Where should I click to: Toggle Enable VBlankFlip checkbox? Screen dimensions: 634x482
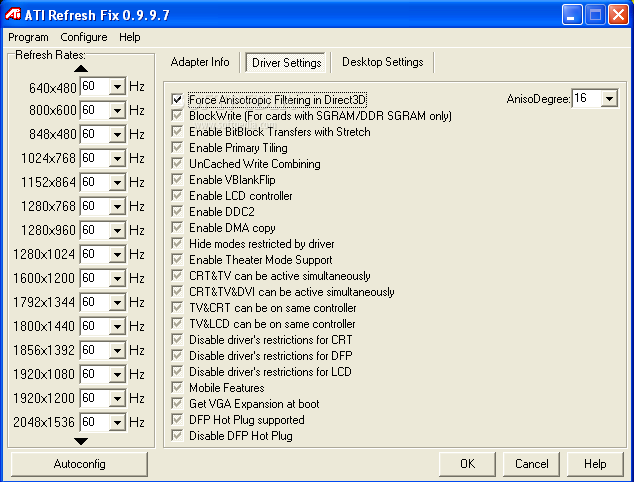coord(177,180)
